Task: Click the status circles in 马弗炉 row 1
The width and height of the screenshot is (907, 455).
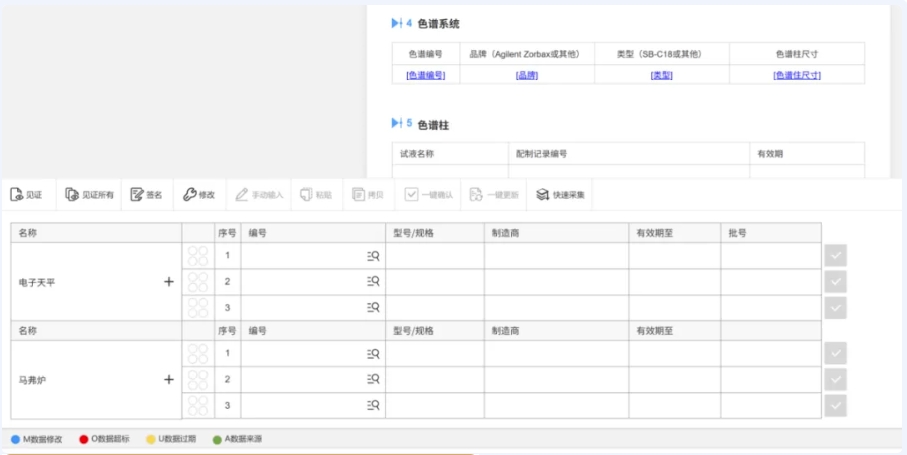Action: tap(198, 354)
